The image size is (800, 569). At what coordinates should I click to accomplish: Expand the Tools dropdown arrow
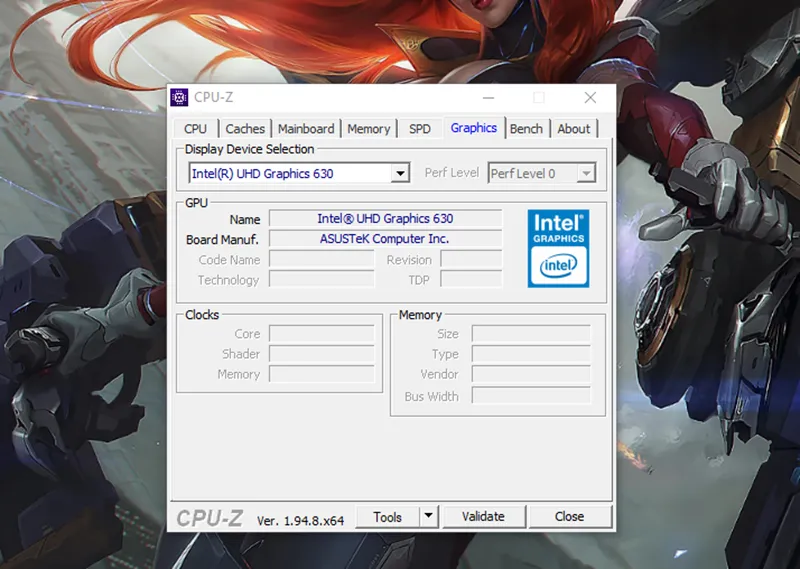point(429,516)
